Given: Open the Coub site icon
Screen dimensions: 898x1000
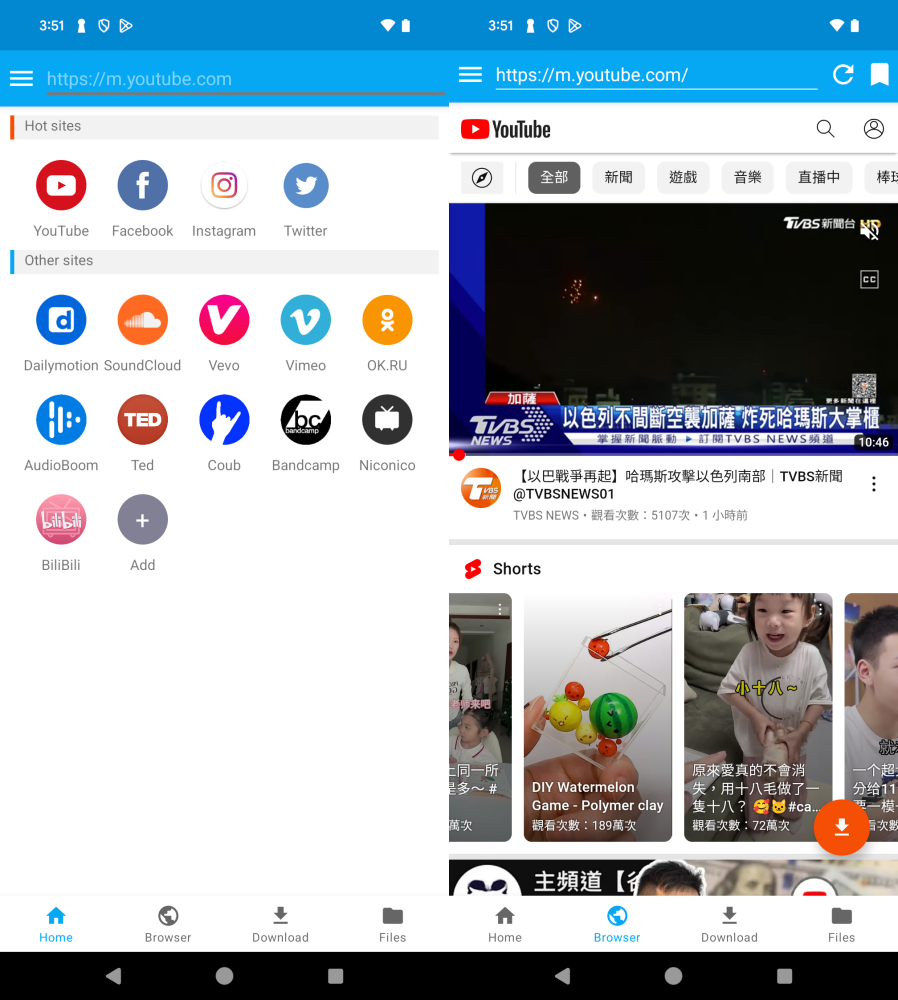Looking at the screenshot, I should pyautogui.click(x=224, y=420).
